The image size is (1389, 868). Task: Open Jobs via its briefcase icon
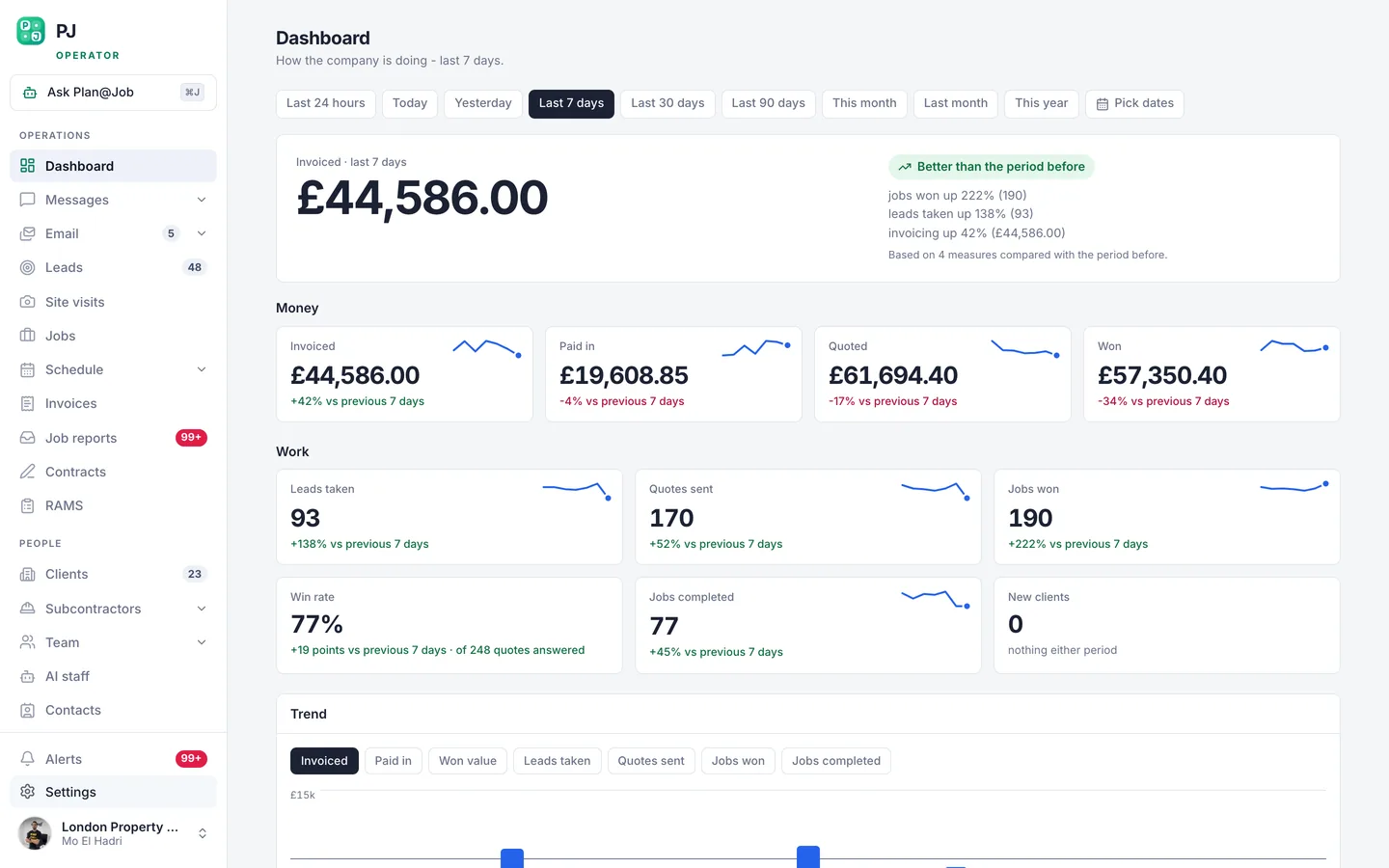[x=28, y=336]
